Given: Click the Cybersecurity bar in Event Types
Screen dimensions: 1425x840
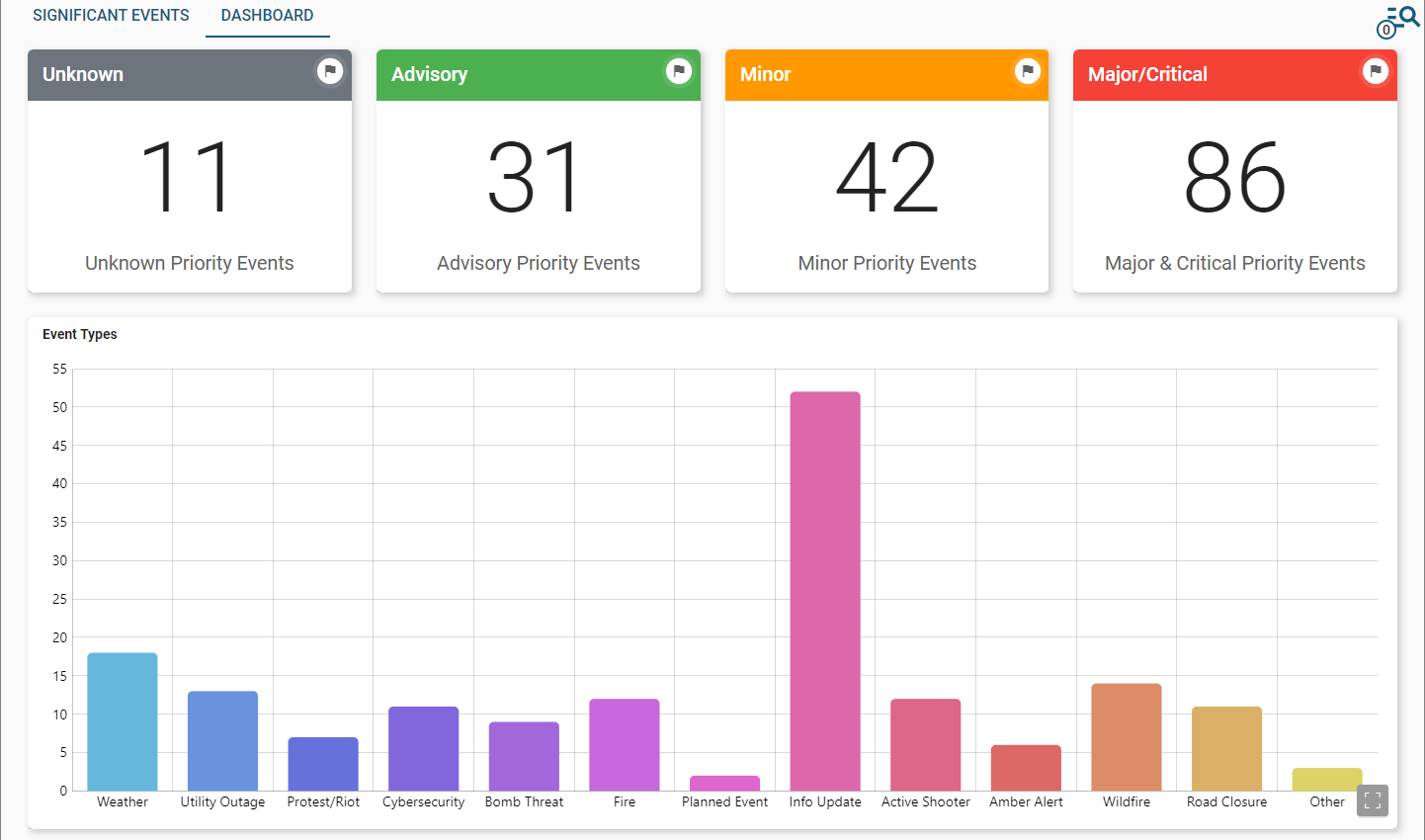Looking at the screenshot, I should (423, 749).
